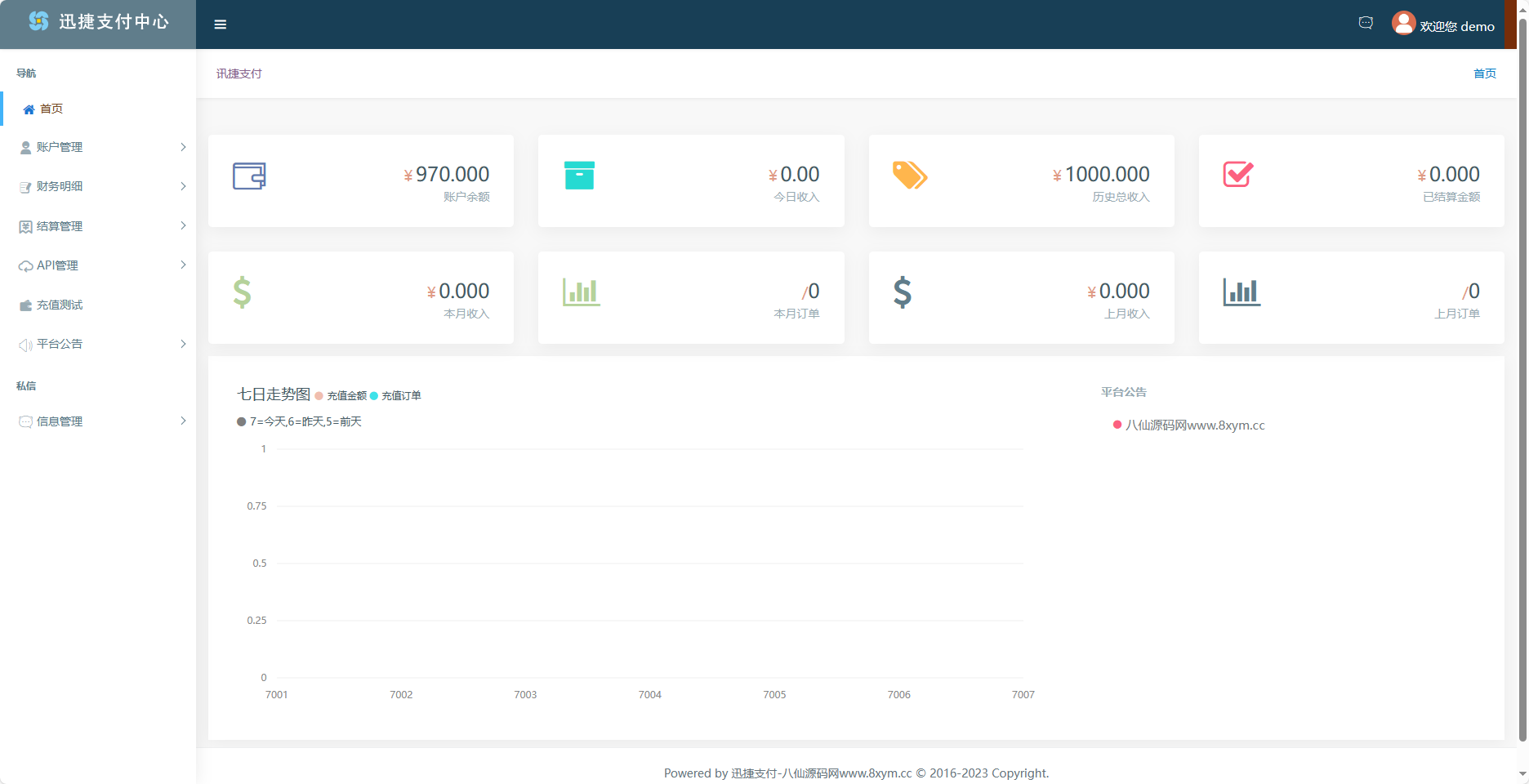Open the messages chat icon

[x=1366, y=23]
